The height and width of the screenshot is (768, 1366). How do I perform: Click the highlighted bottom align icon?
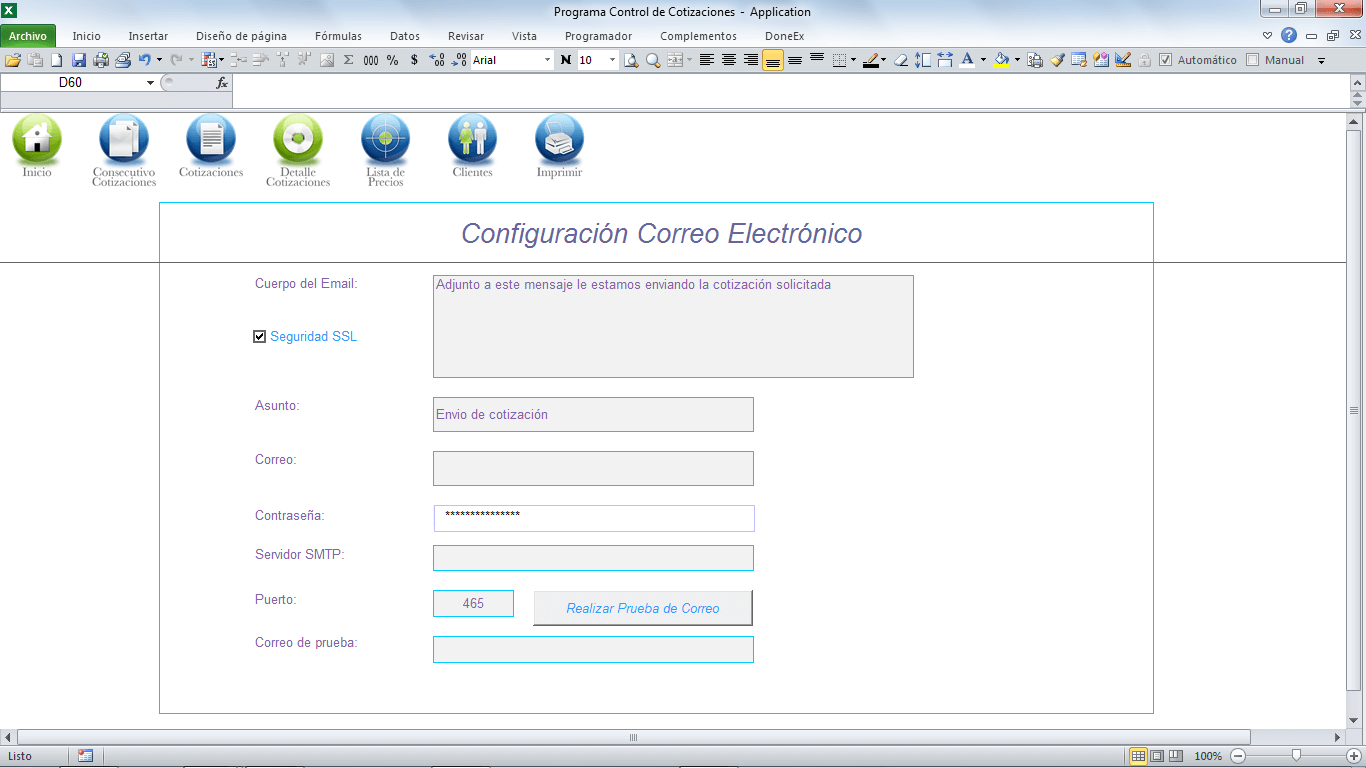click(x=773, y=60)
